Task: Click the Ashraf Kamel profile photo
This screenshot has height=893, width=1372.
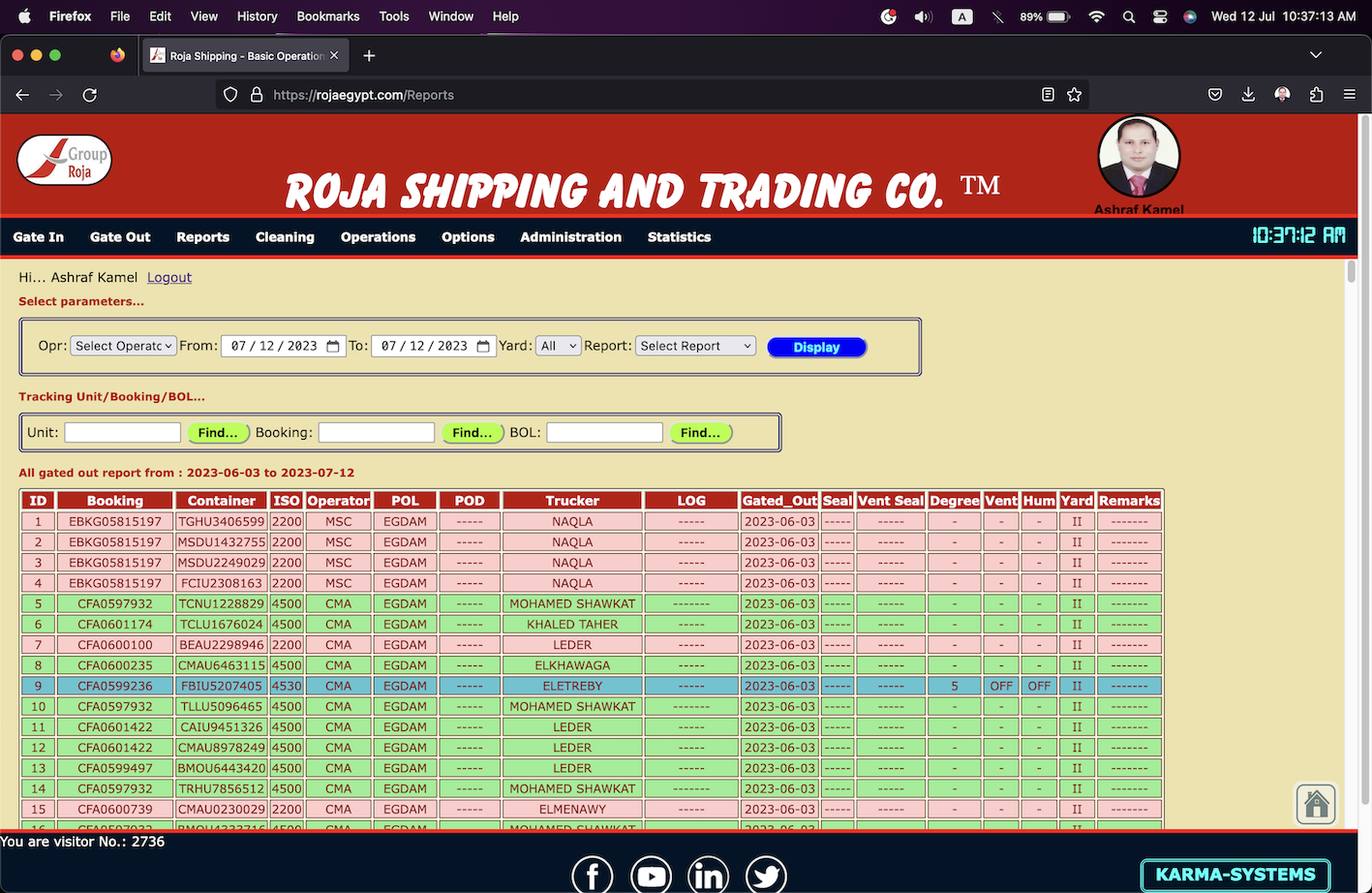Action: point(1139,158)
